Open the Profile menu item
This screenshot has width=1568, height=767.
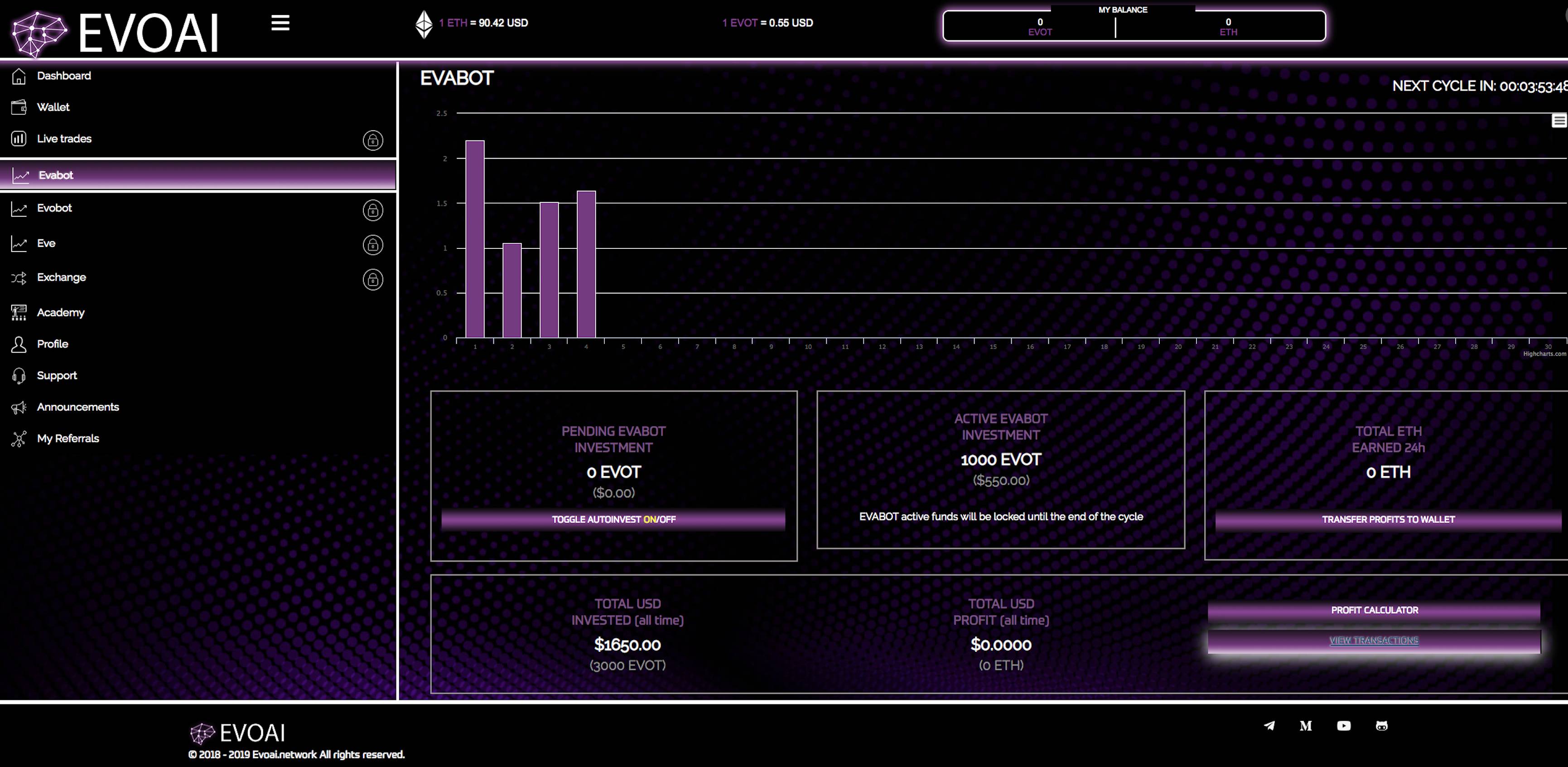click(53, 344)
